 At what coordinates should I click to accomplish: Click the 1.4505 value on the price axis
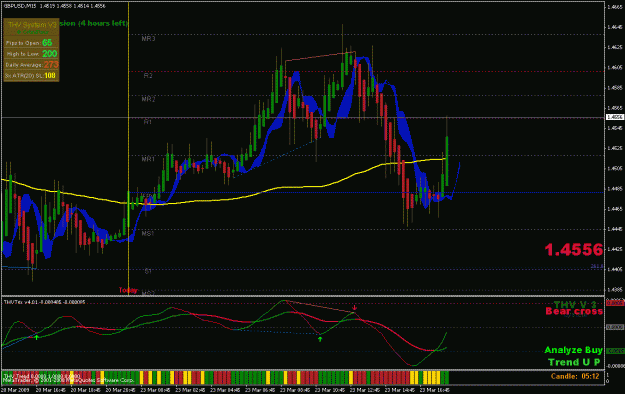point(614,168)
